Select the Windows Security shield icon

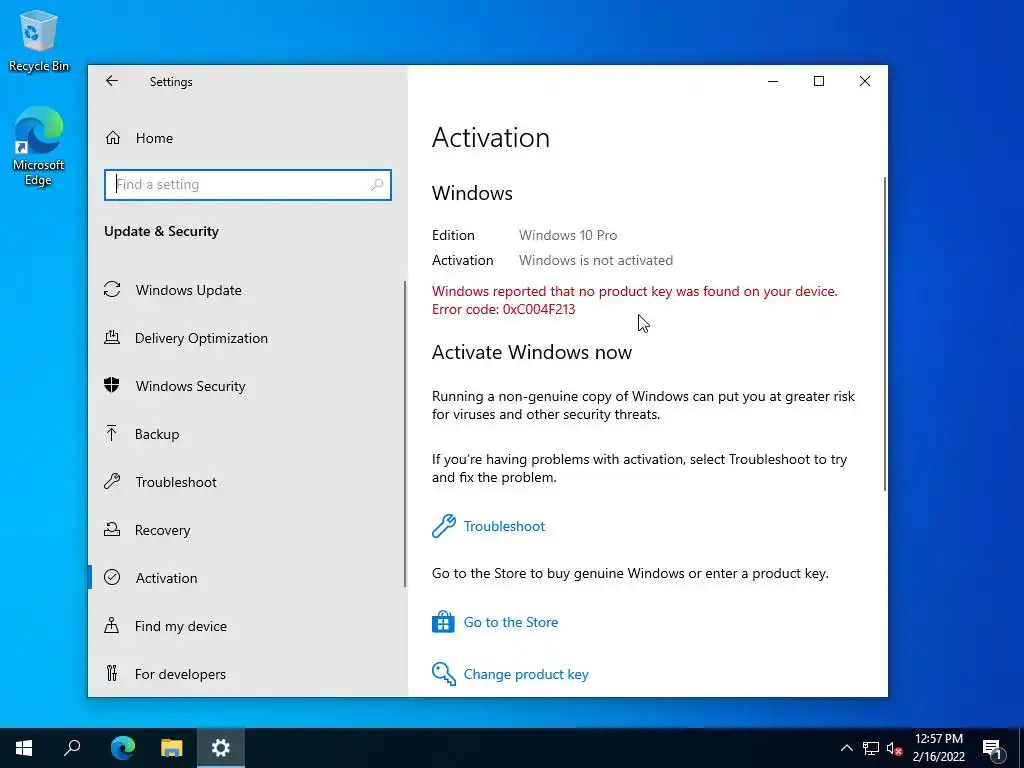point(112,385)
